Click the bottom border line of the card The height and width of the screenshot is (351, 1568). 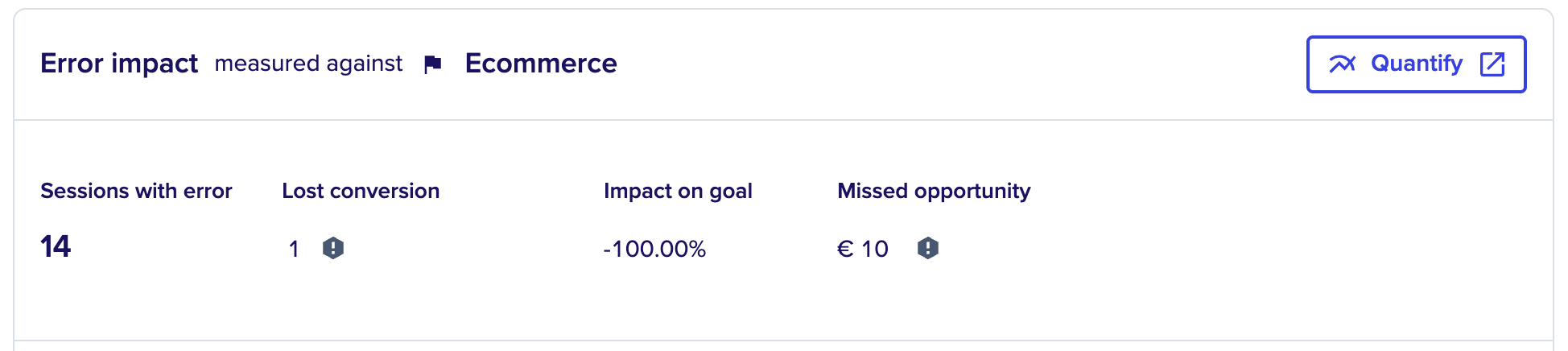(783, 341)
